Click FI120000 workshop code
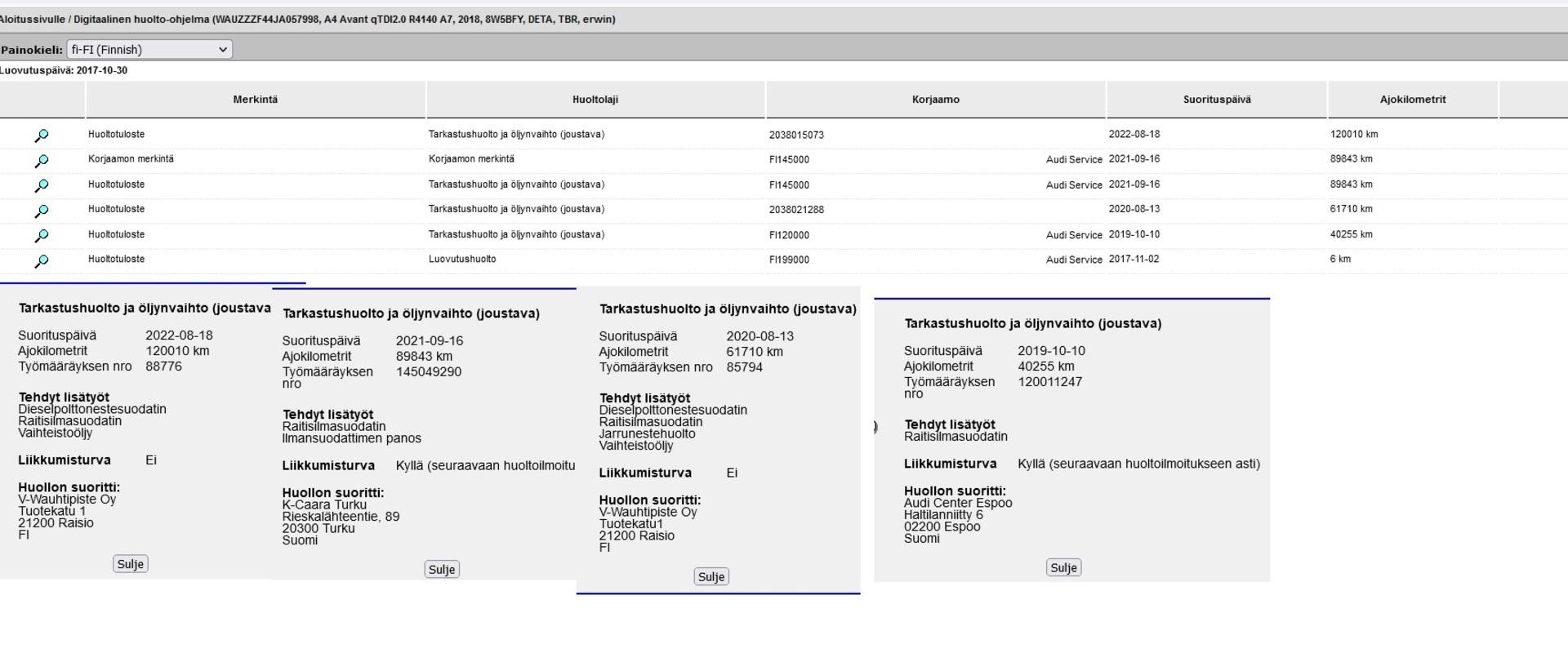 [x=789, y=235]
